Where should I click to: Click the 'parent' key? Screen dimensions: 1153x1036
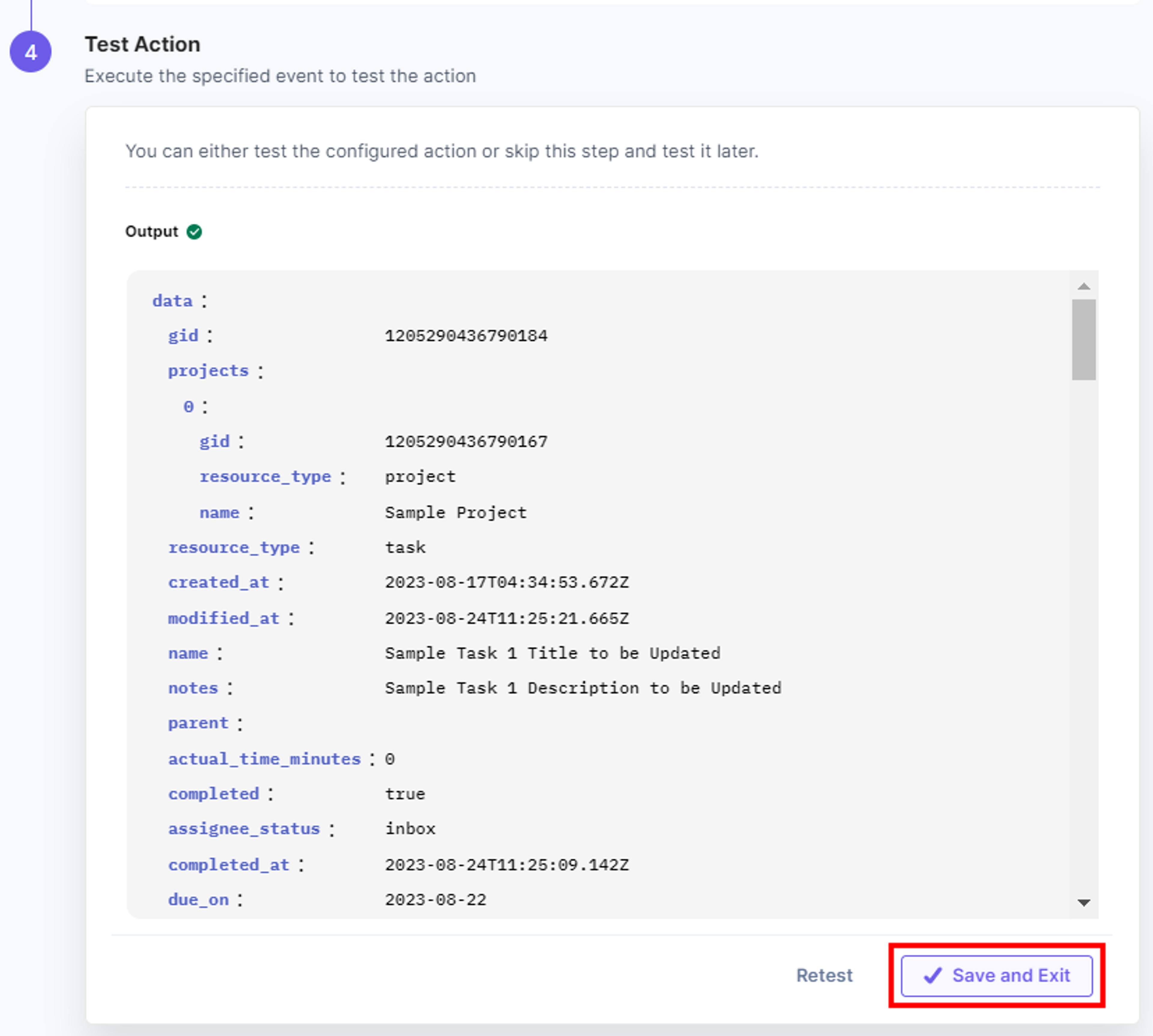tap(198, 724)
